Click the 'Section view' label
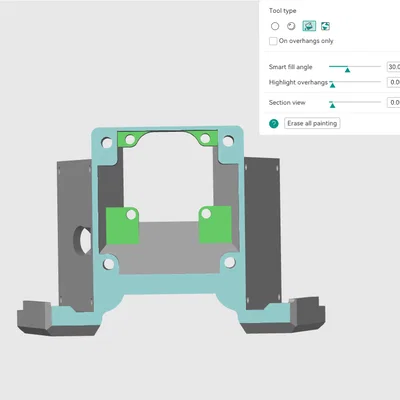The width and height of the screenshot is (400, 400). [x=287, y=103]
